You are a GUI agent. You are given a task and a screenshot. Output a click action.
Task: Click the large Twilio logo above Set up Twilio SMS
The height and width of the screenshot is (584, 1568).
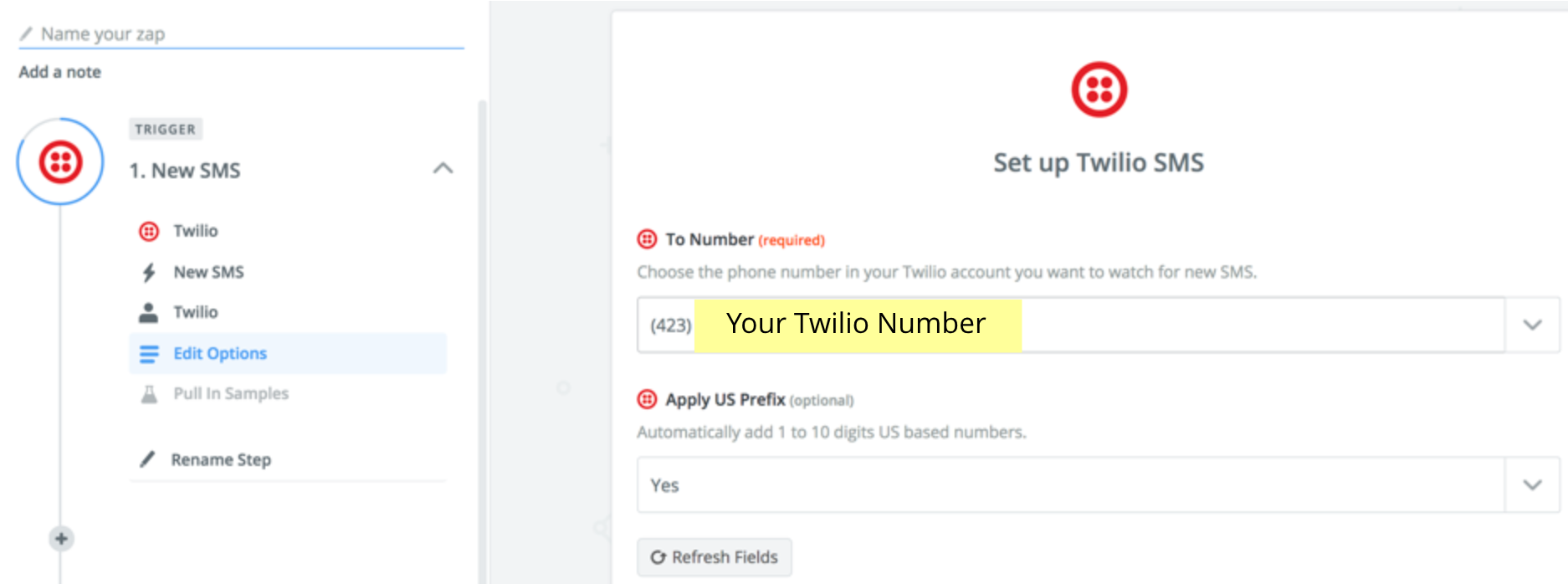click(x=1099, y=89)
